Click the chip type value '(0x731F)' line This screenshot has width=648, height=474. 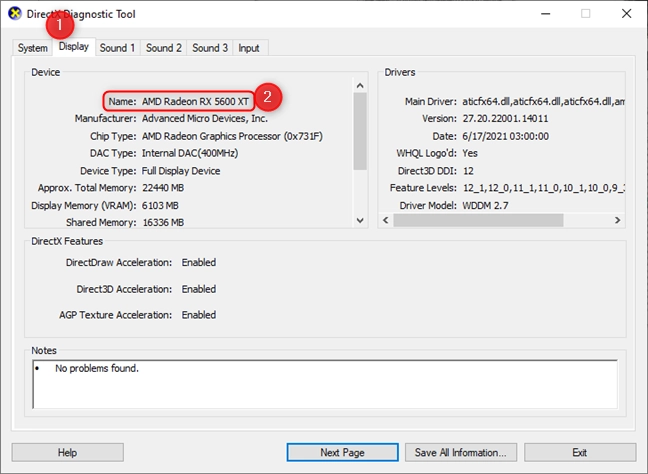tap(232, 136)
